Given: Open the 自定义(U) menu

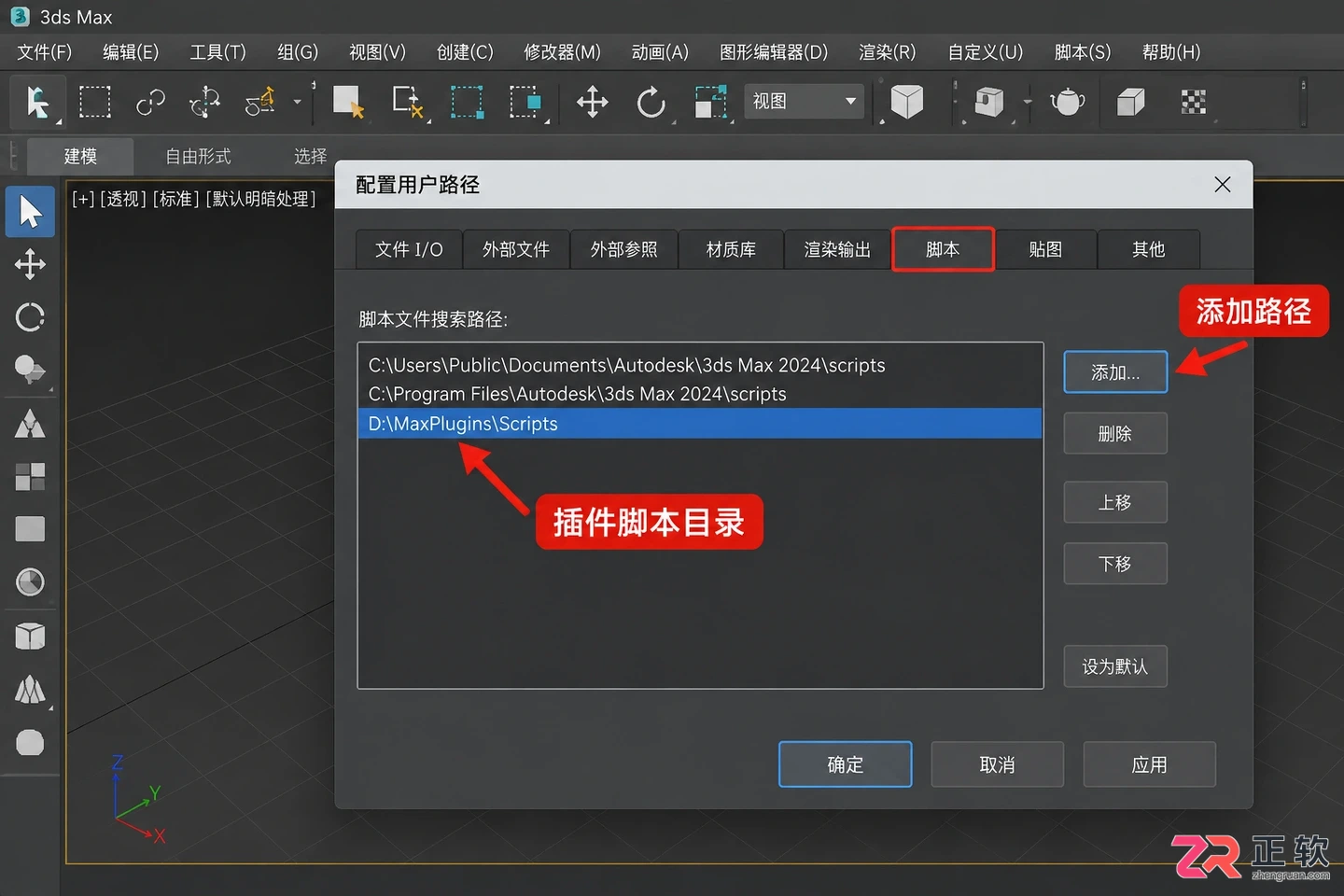Looking at the screenshot, I should tap(986, 52).
